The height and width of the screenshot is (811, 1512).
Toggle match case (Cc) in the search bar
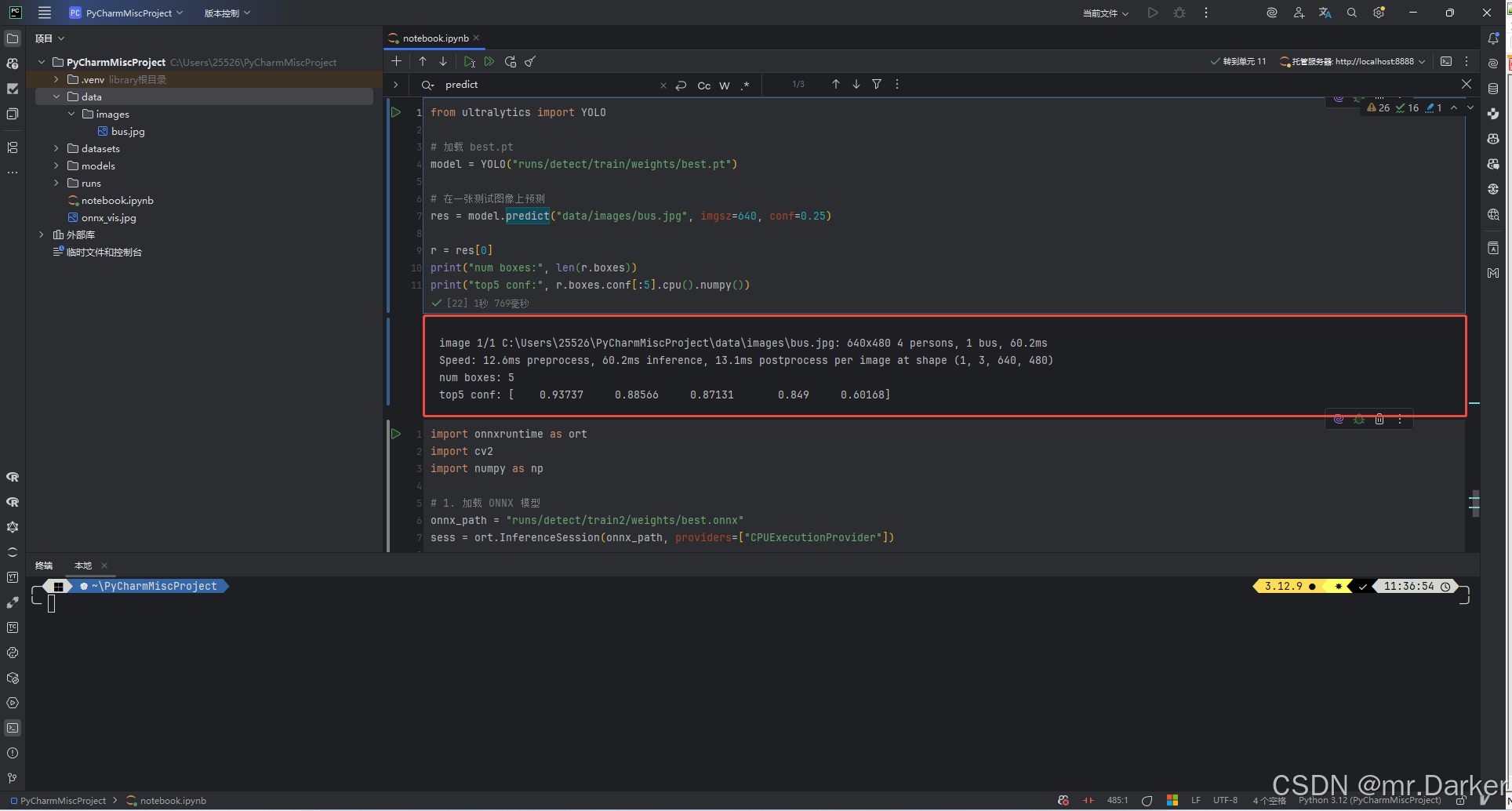[x=703, y=85]
